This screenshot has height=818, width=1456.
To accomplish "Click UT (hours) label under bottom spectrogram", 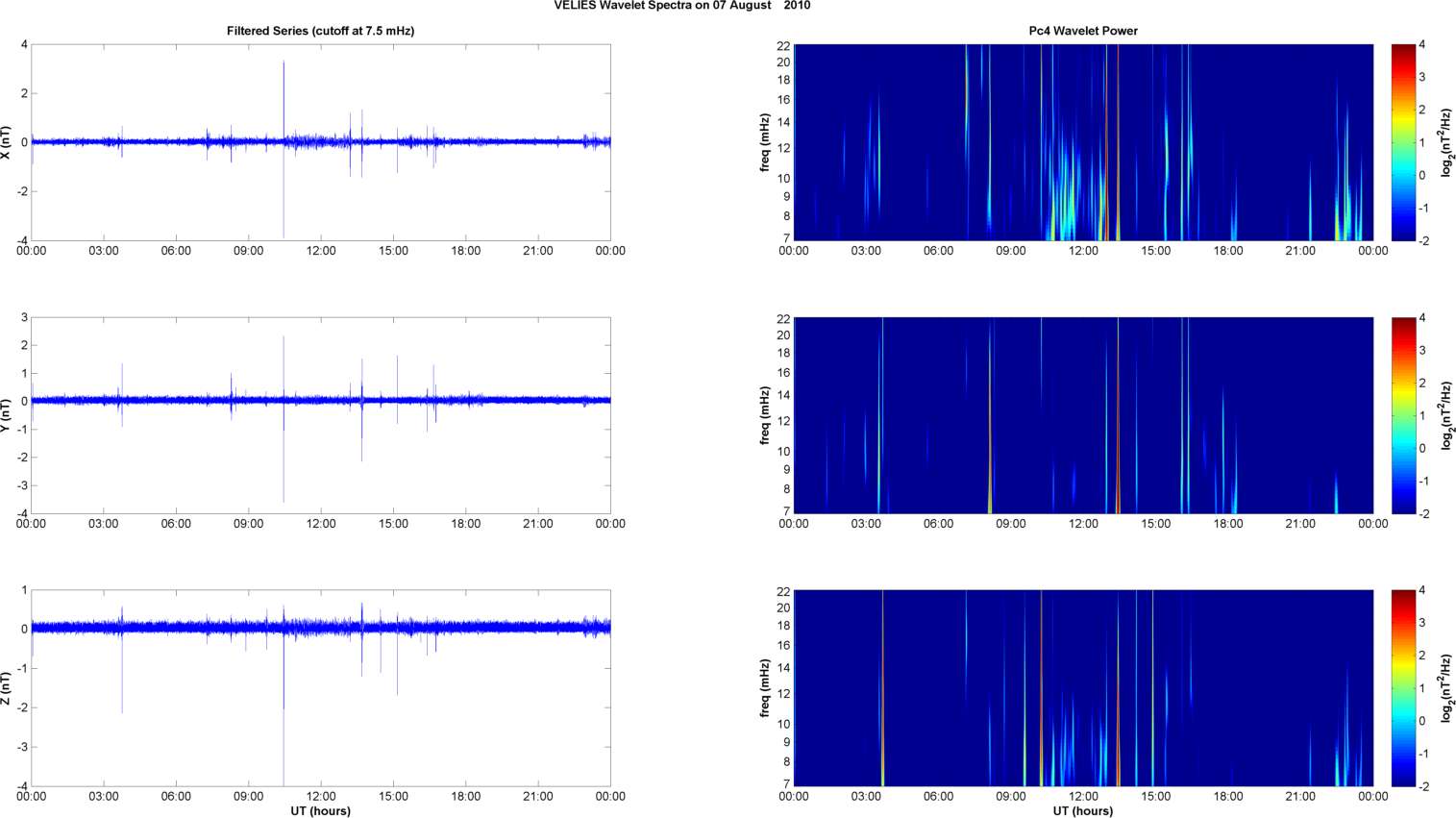I will [1083, 810].
